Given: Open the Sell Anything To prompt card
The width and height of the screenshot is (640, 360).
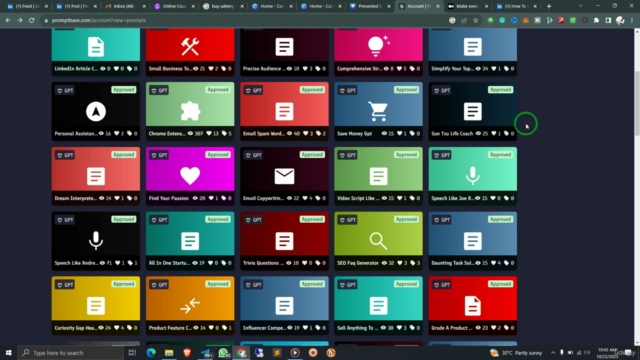Looking at the screenshot, I should tap(378, 305).
